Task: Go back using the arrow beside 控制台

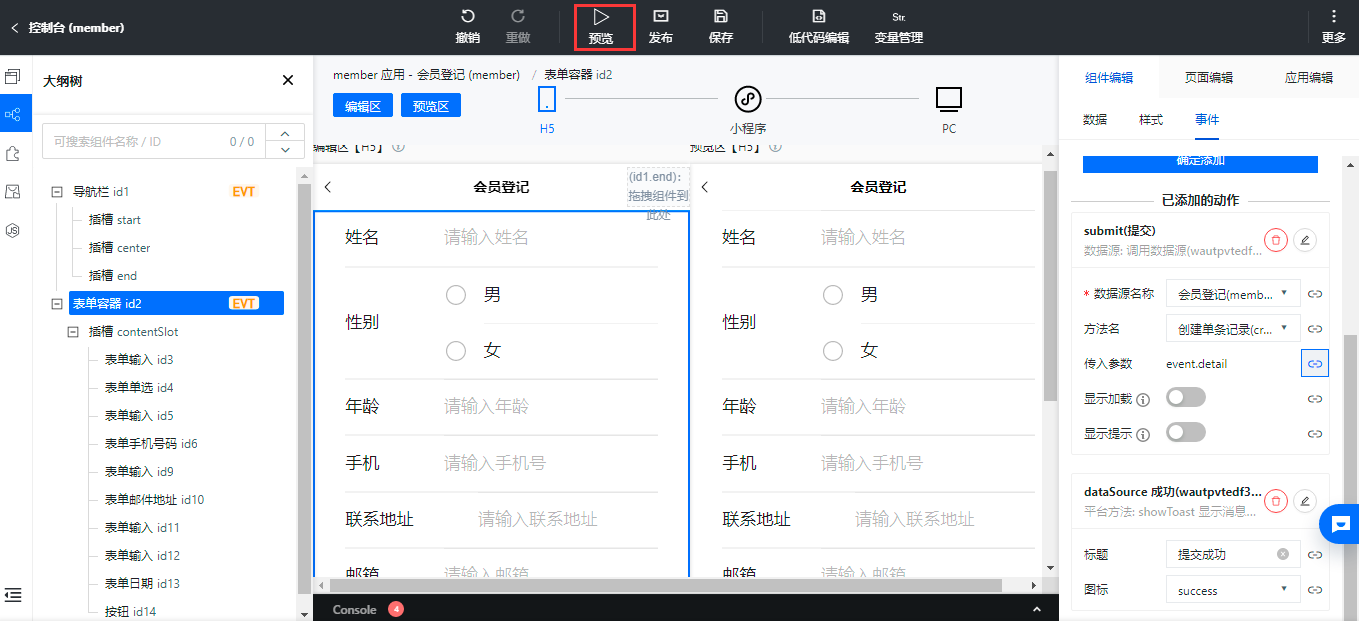Action: click(14, 28)
